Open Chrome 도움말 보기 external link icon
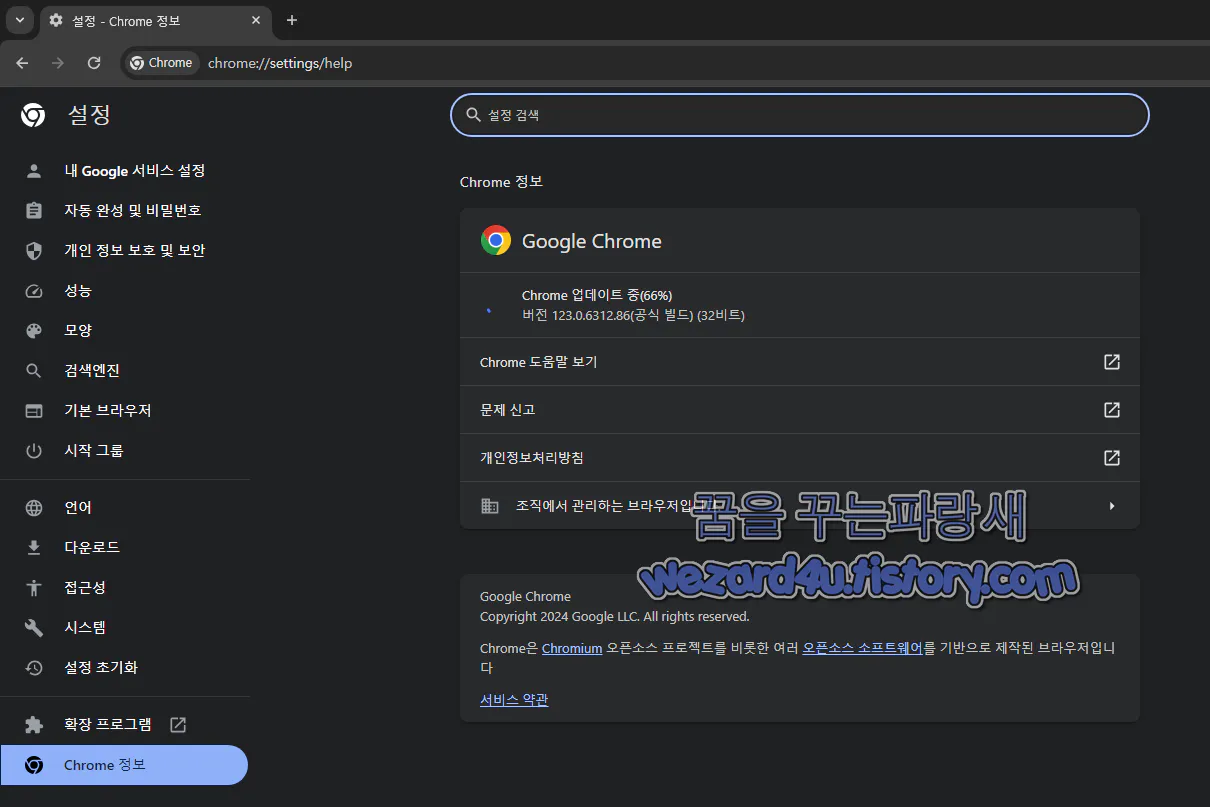The height and width of the screenshot is (807, 1210). click(1111, 362)
